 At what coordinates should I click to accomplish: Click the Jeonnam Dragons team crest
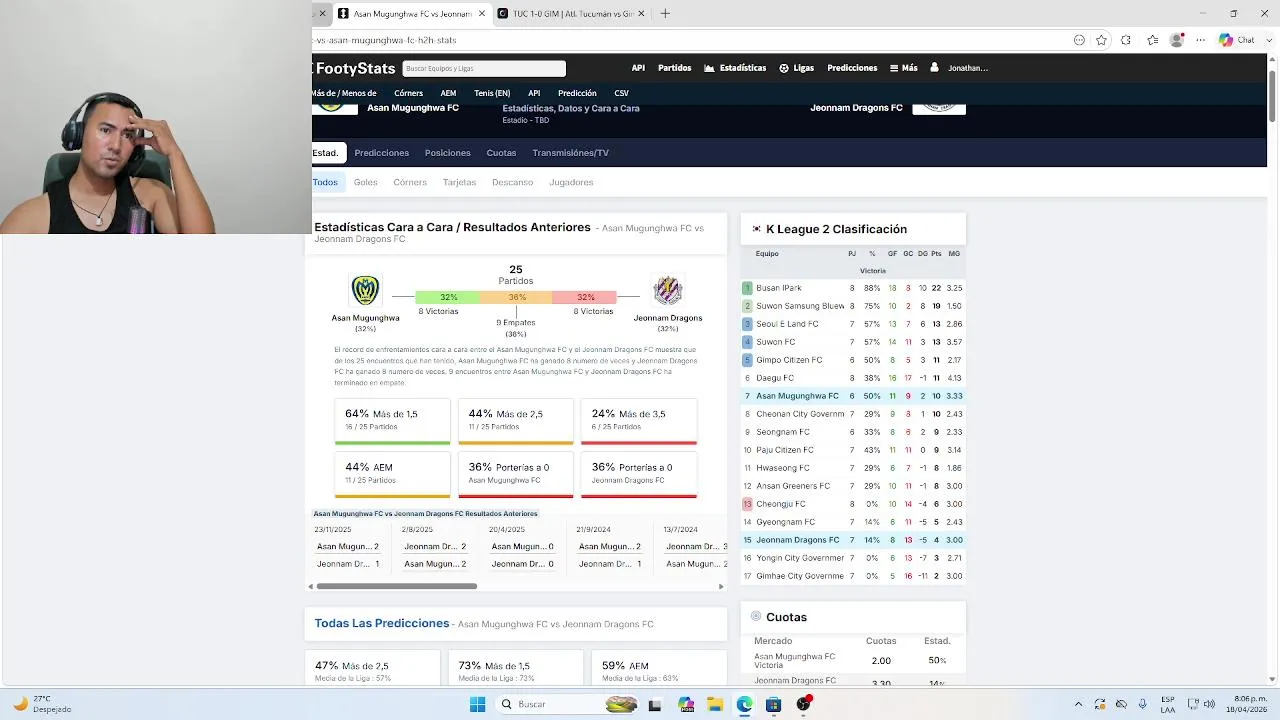pyautogui.click(x=667, y=290)
